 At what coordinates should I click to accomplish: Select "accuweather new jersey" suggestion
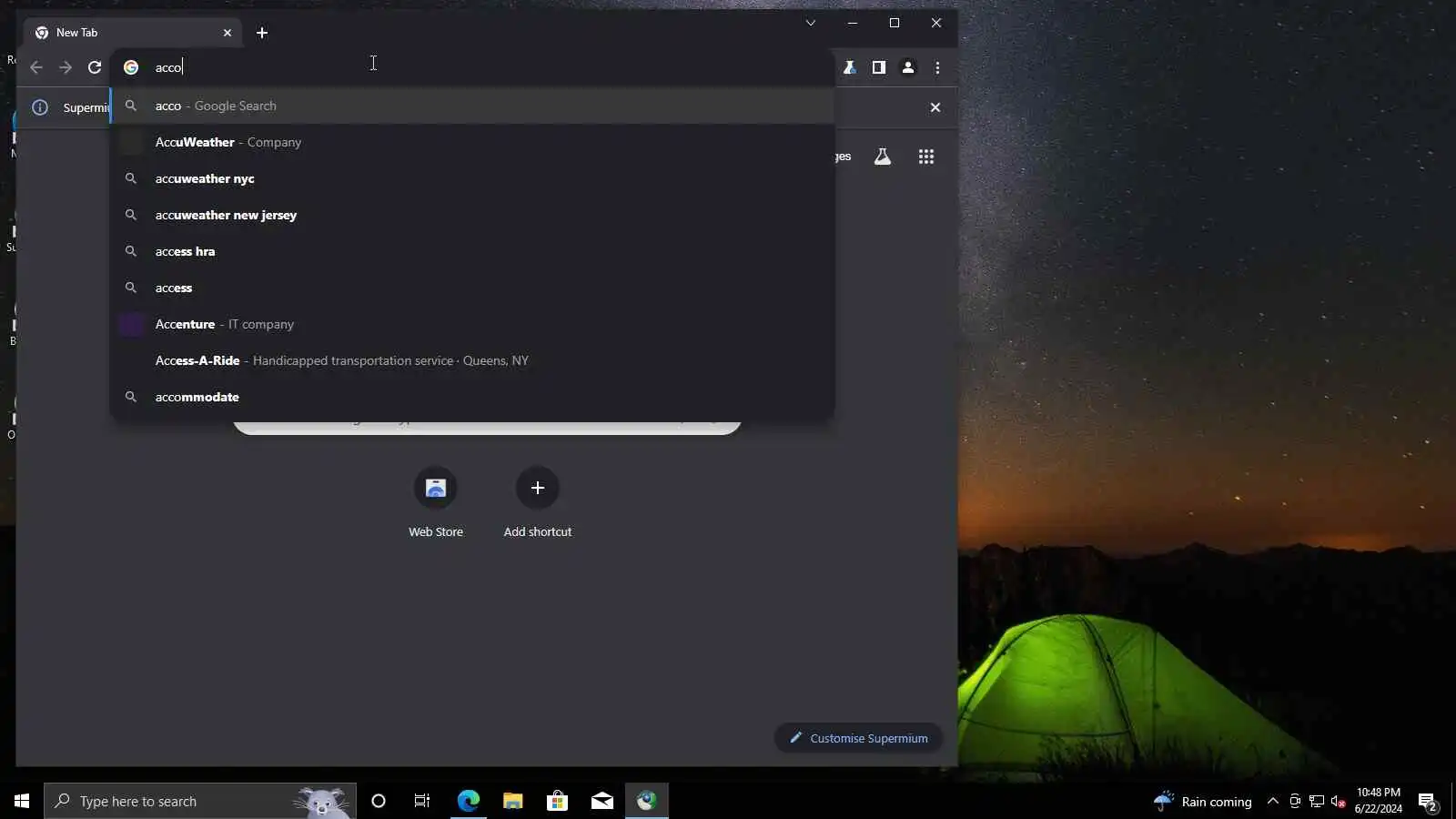pyautogui.click(x=472, y=215)
